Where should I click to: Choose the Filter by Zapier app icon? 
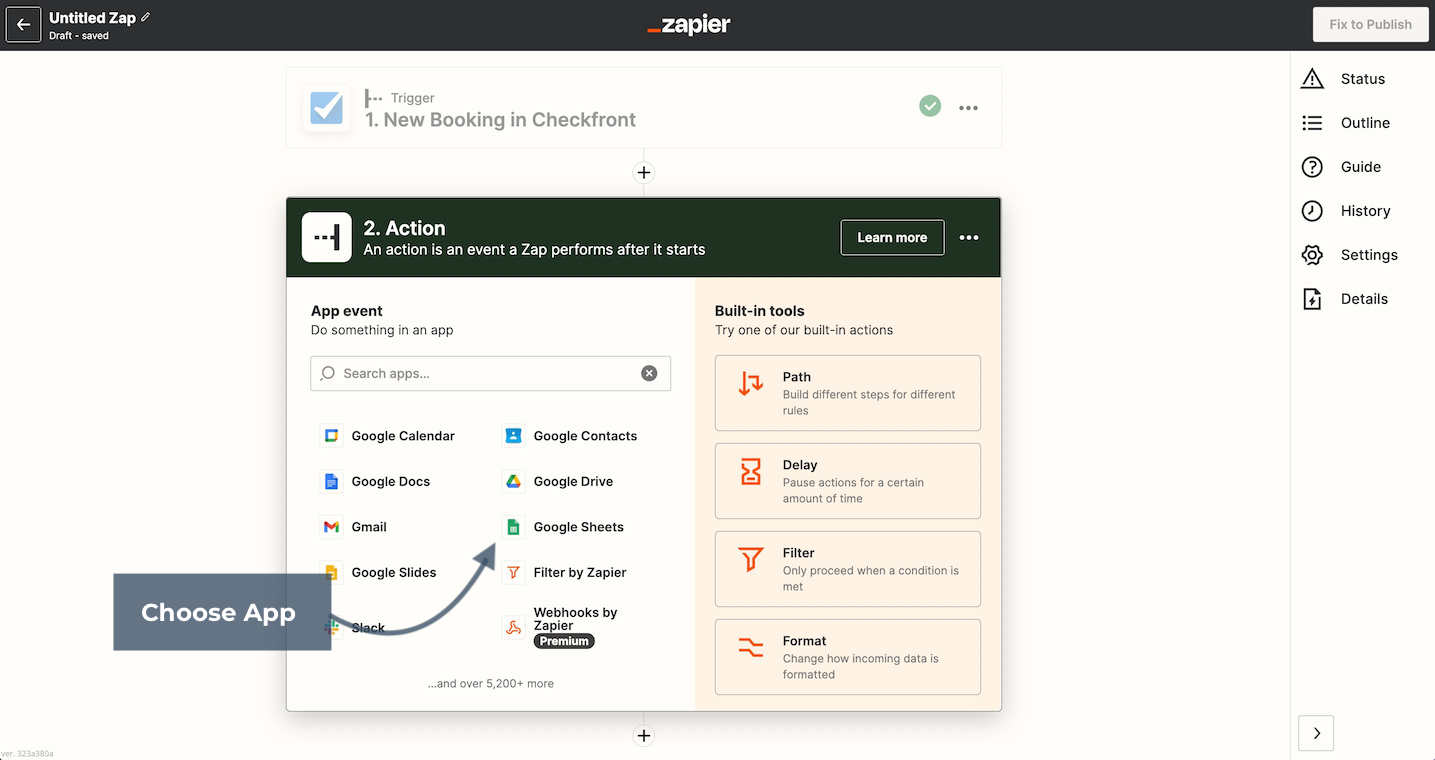513,573
